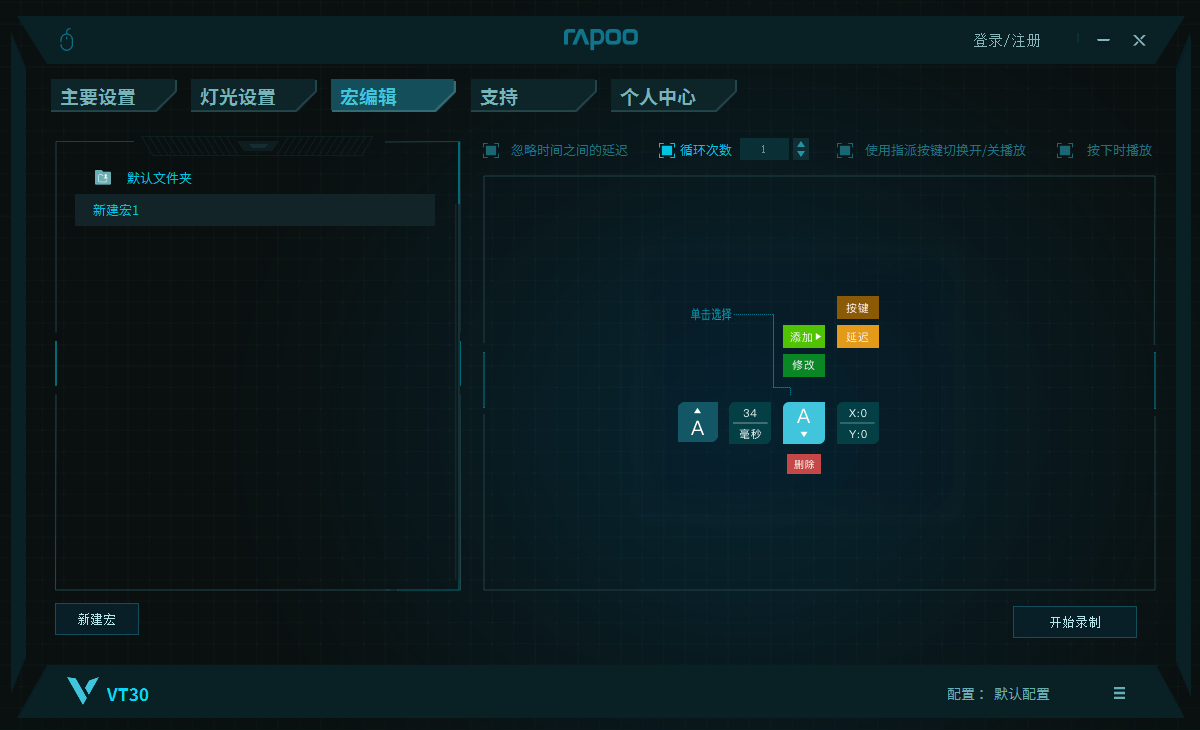Click the default folder icon
This screenshot has height=730, width=1200.
[103, 177]
